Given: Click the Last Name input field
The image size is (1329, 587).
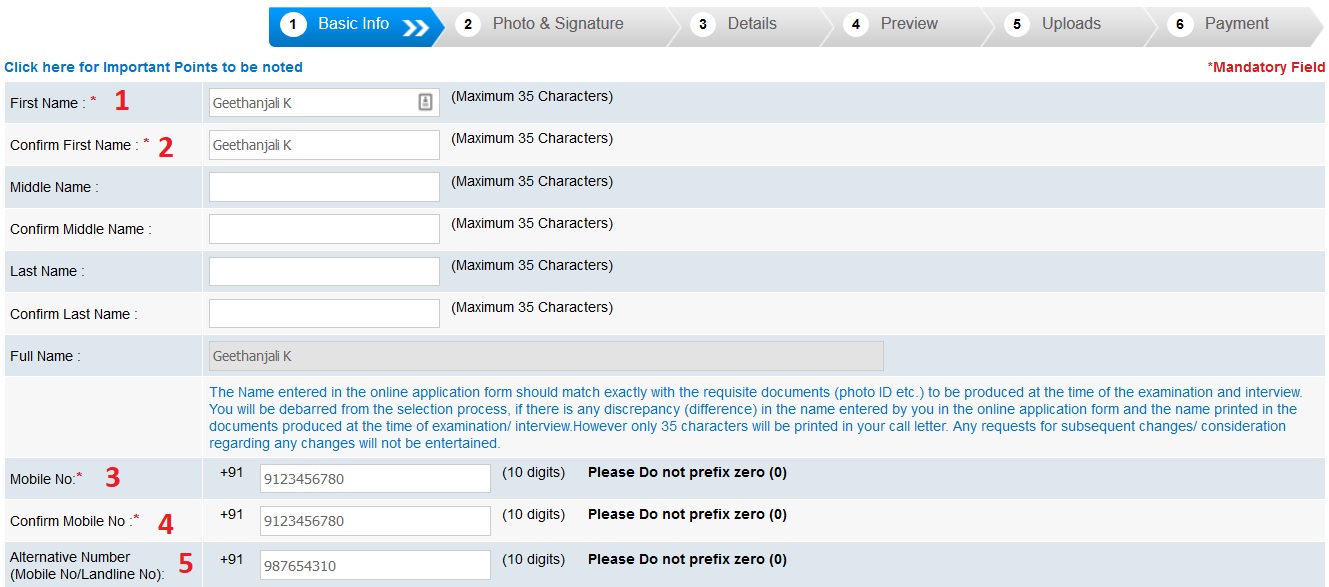Looking at the screenshot, I should 324,271.
